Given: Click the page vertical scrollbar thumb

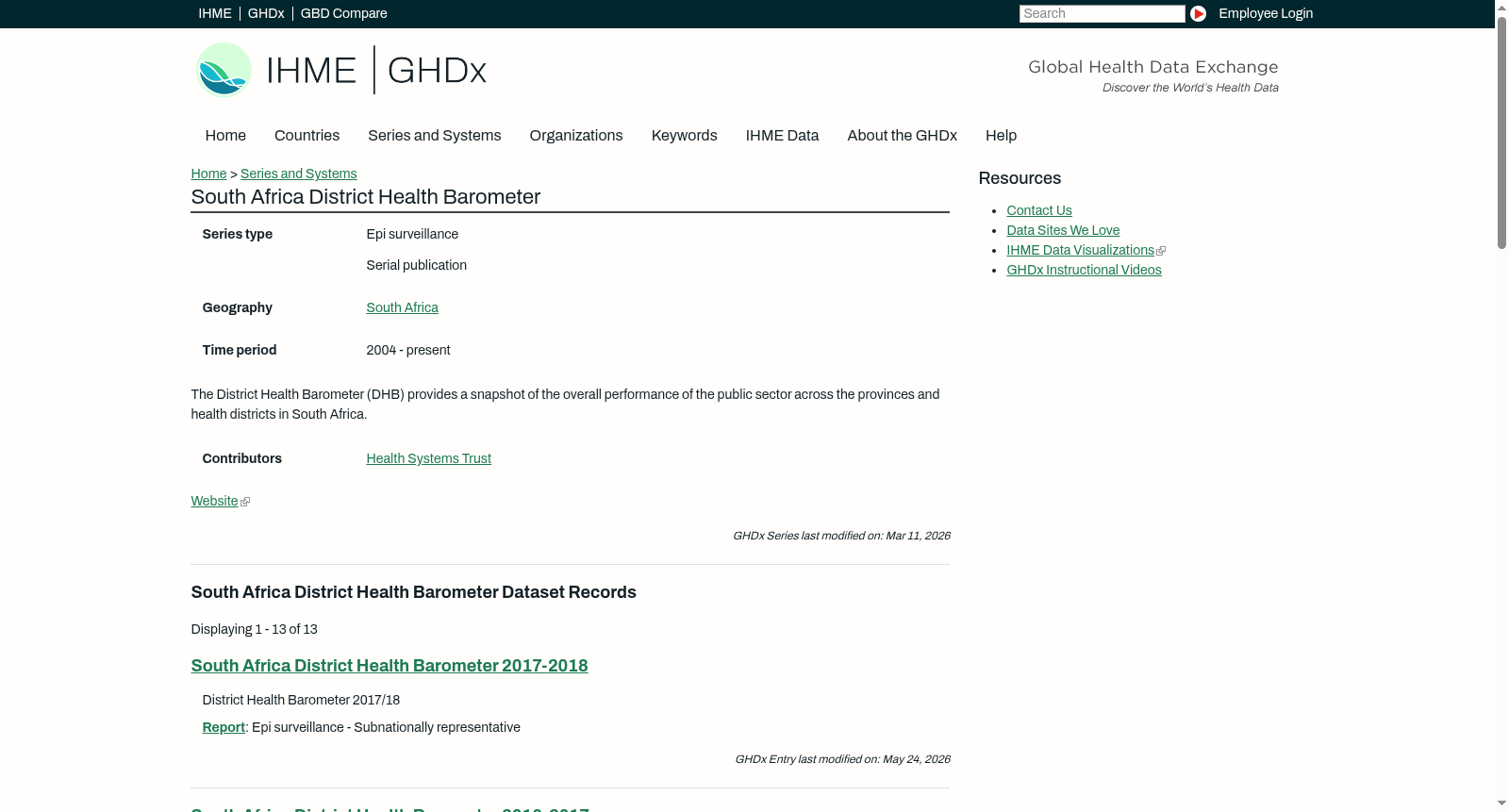Looking at the screenshot, I should (x=1502, y=132).
